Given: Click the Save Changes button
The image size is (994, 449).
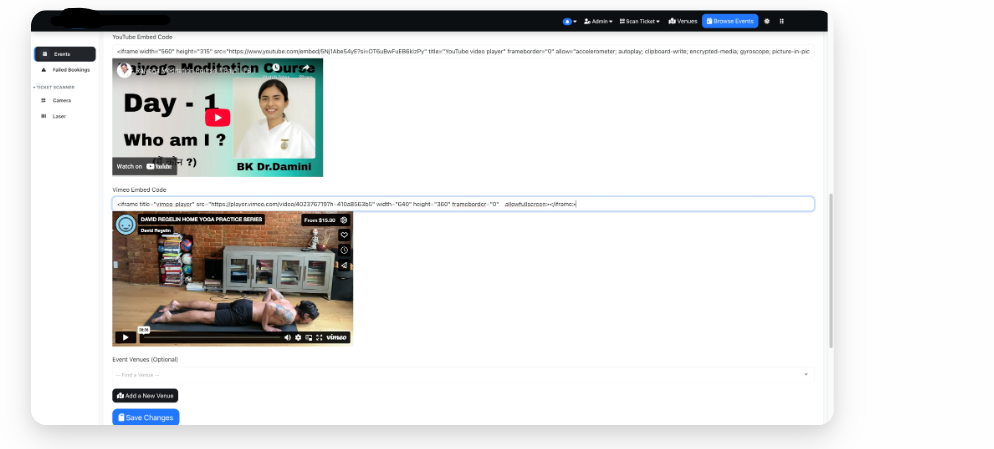Looking at the screenshot, I should 145,417.
